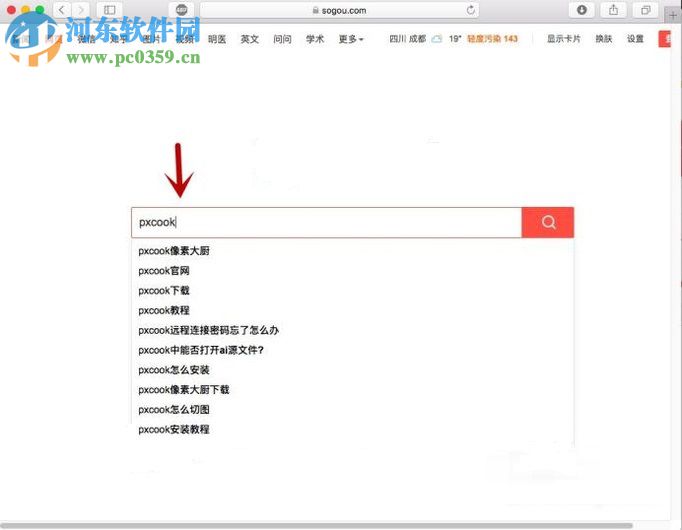682x530 pixels.
Task: Select suggestion pxcook安装教程
Action: (174, 430)
